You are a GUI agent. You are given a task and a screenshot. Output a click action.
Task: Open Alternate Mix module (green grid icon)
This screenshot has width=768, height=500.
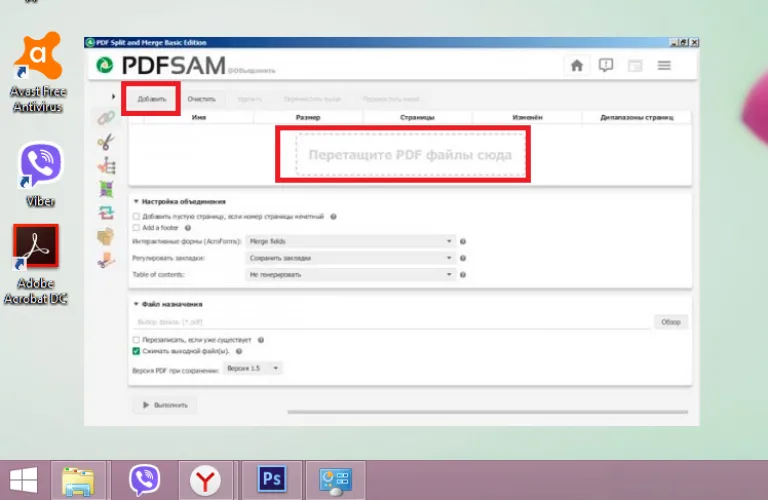click(106, 189)
